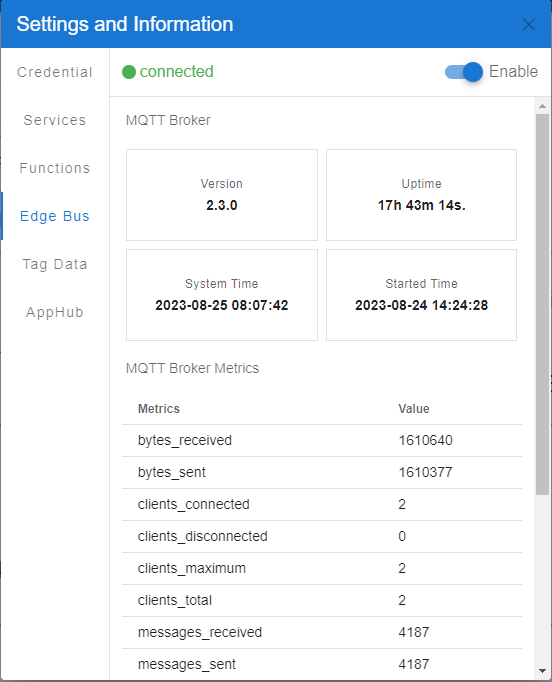Click the scrollbar up arrow

[x=542, y=106]
